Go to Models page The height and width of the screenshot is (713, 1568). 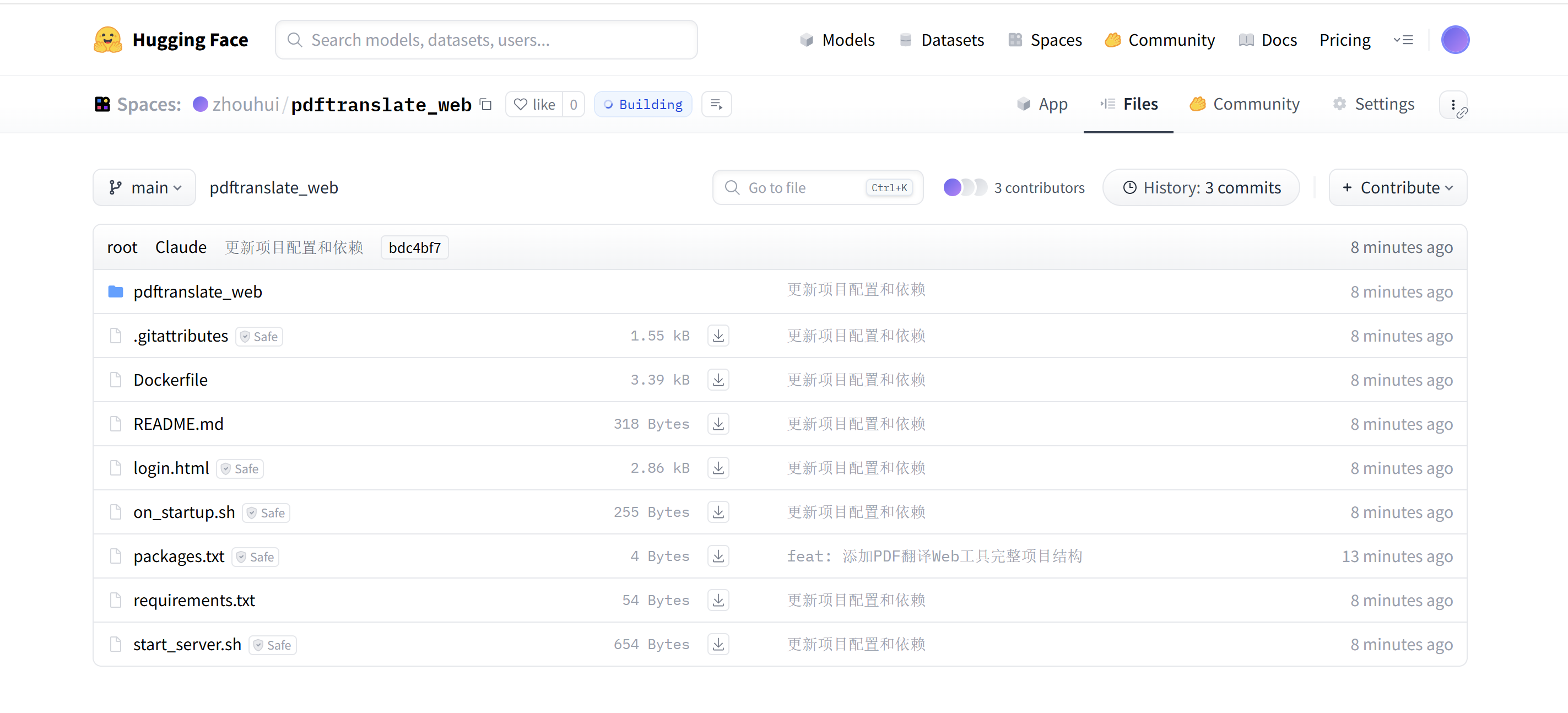[837, 40]
